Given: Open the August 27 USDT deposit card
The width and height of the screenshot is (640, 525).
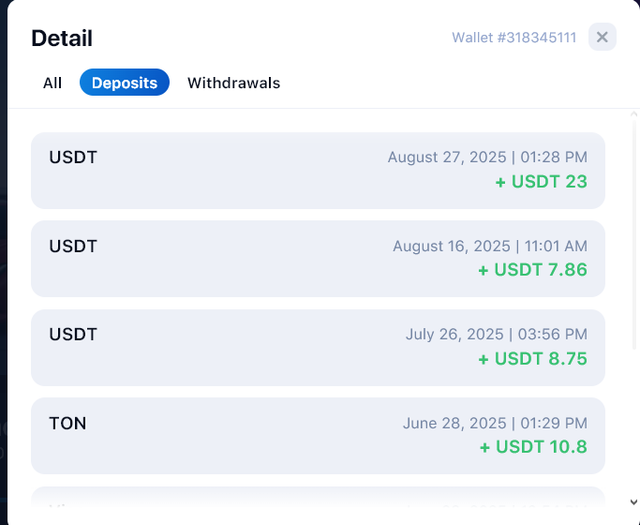Looking at the screenshot, I should pos(318,171).
